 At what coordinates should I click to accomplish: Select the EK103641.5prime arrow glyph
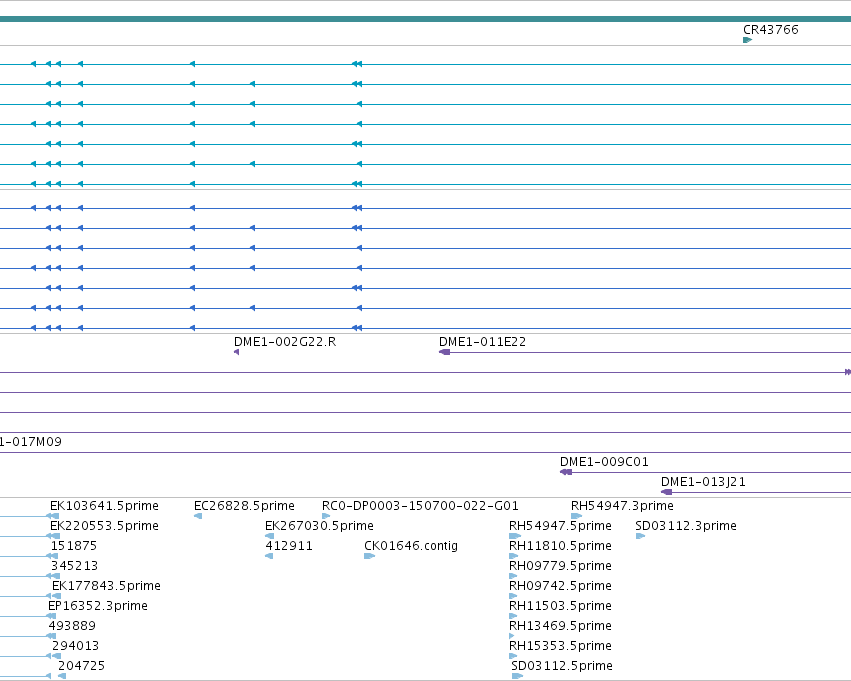54,516
